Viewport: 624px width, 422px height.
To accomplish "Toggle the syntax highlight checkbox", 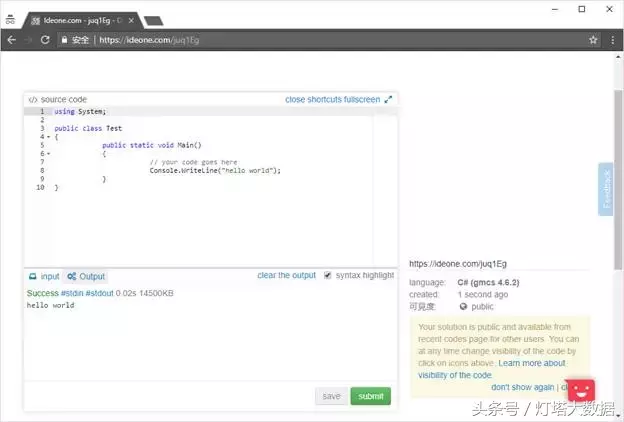I will [328, 276].
